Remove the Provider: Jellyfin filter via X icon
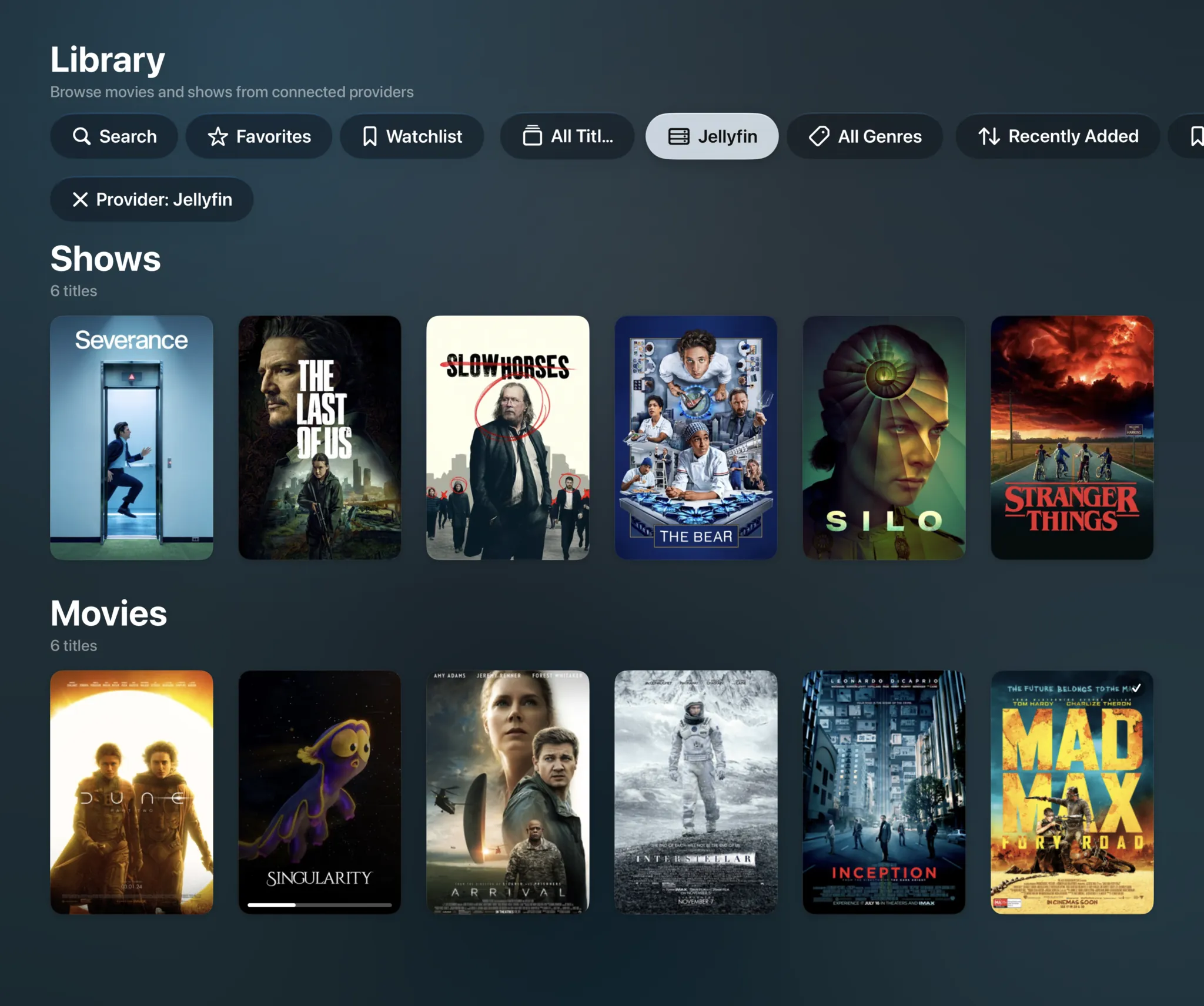This screenshot has height=1006, width=1204. pyautogui.click(x=81, y=200)
